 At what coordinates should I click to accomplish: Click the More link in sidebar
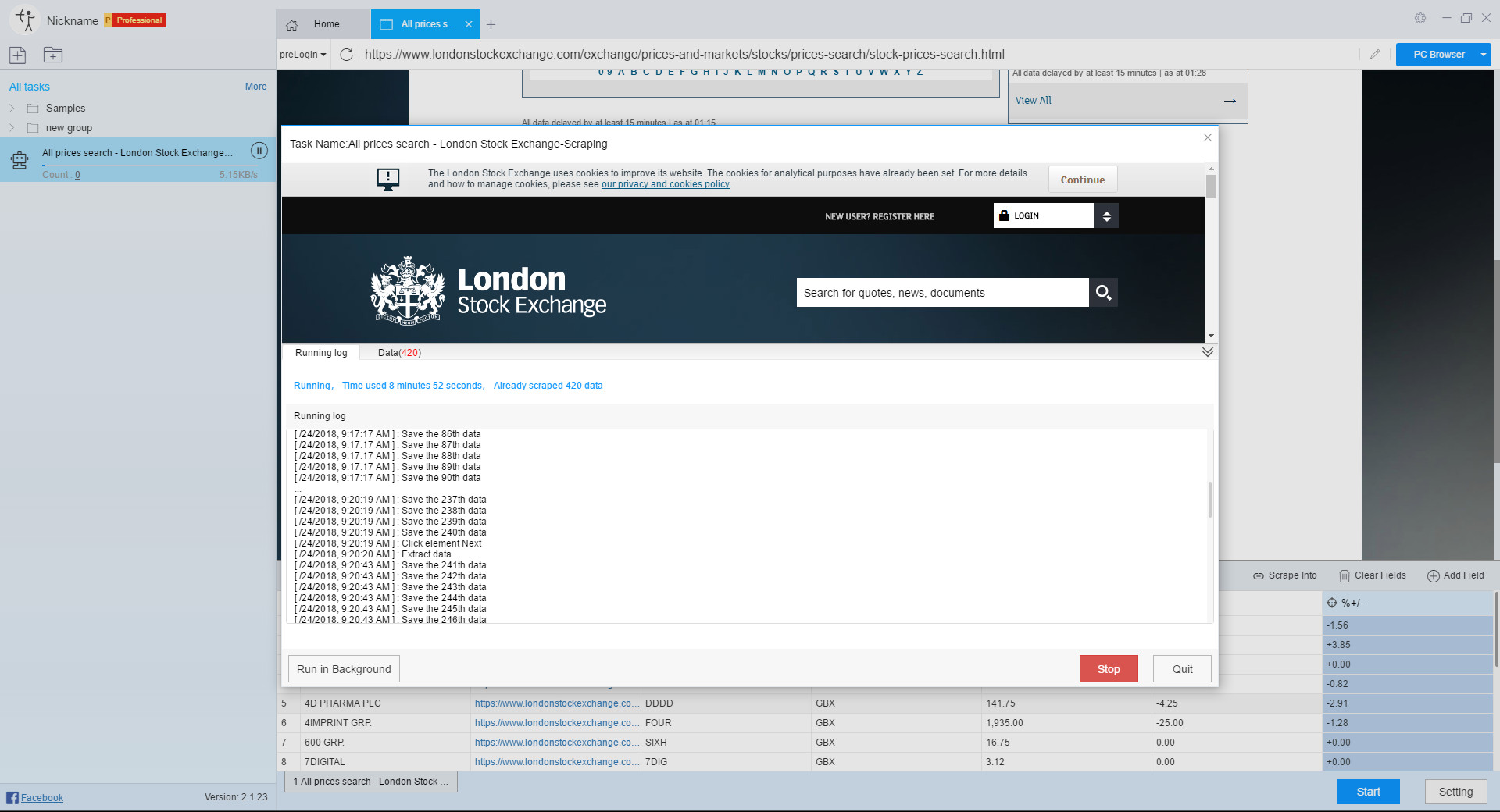(x=255, y=87)
